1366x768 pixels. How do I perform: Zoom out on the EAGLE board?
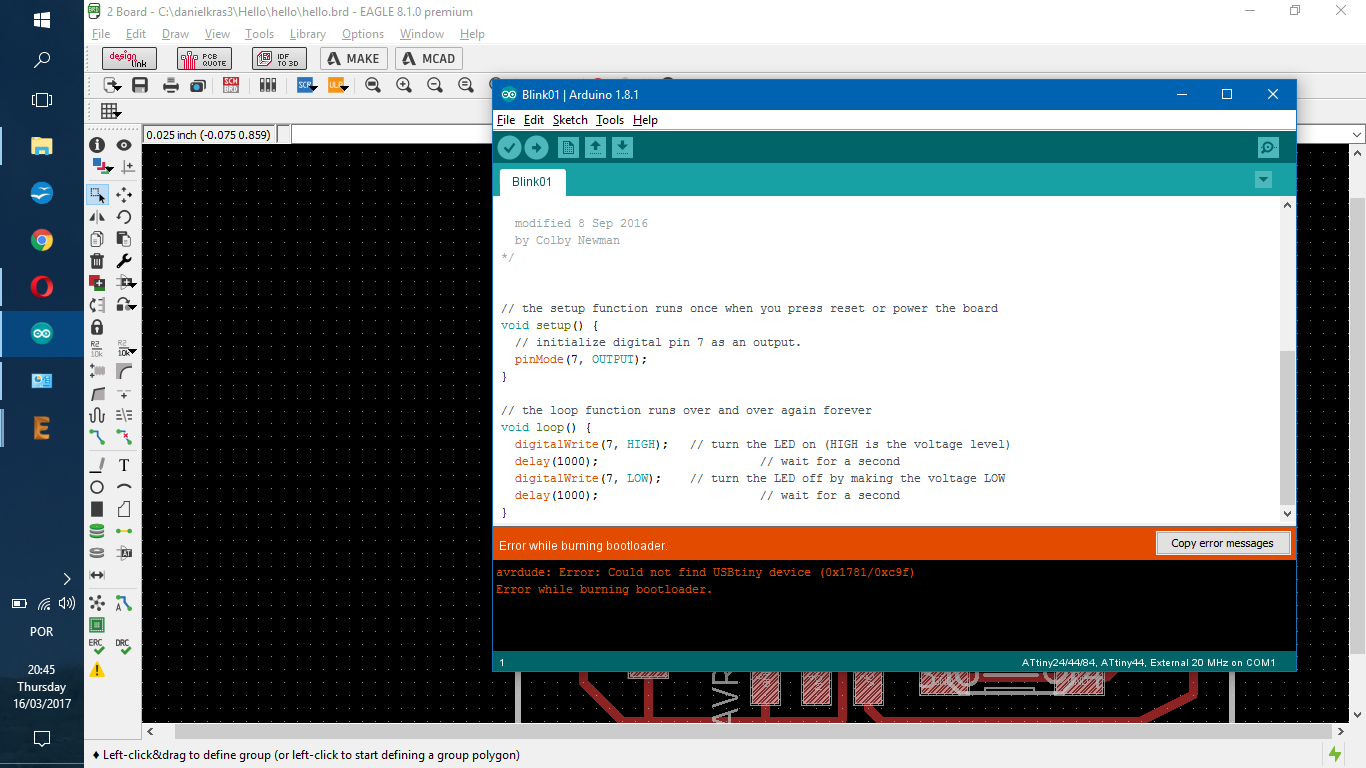435,86
